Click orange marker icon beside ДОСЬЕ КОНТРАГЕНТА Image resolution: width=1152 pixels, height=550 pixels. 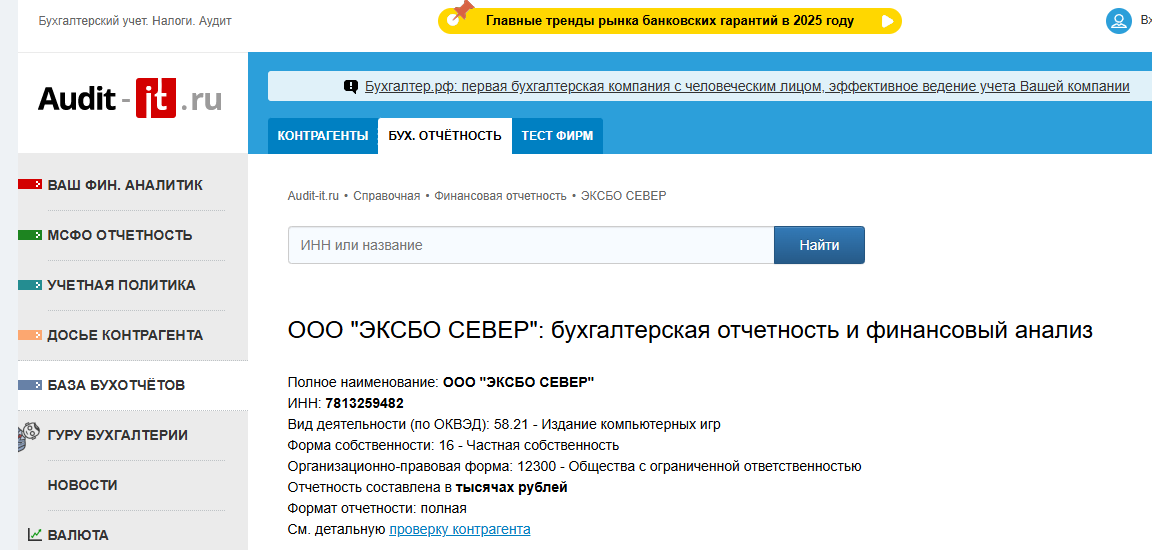tap(29, 335)
